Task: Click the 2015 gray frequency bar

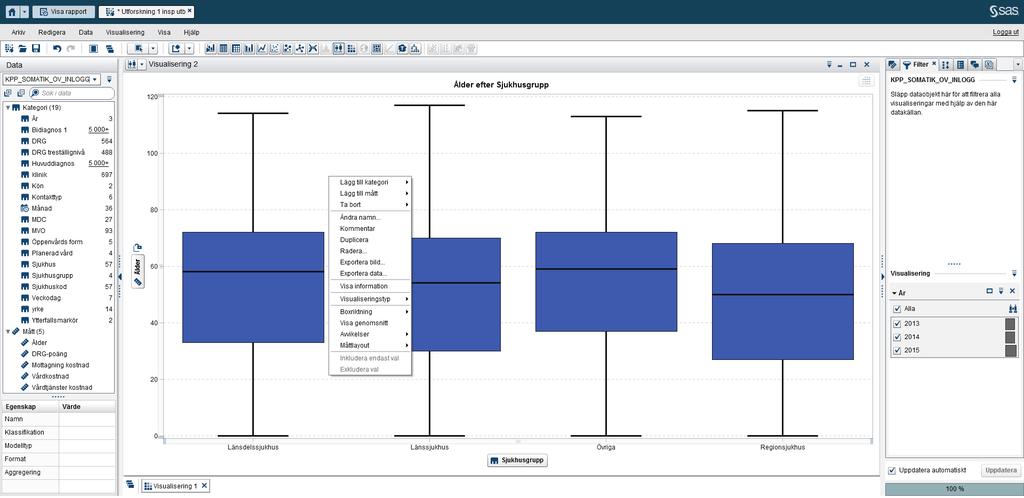Action: click(1010, 351)
